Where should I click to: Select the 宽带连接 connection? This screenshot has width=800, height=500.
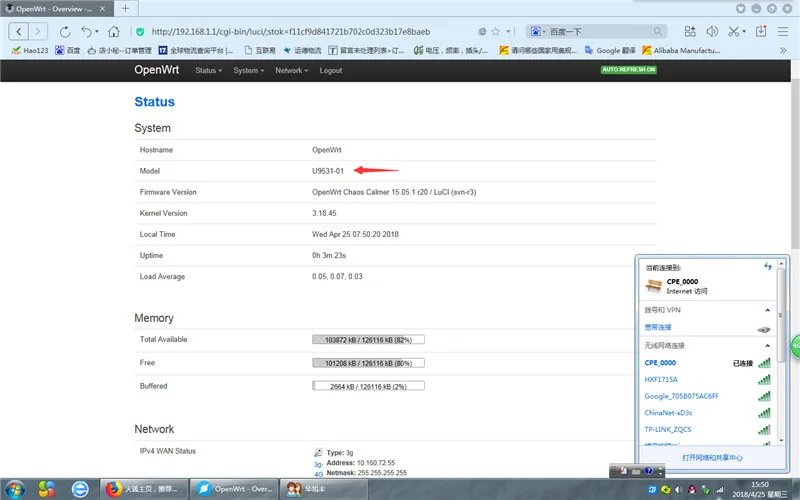point(658,327)
